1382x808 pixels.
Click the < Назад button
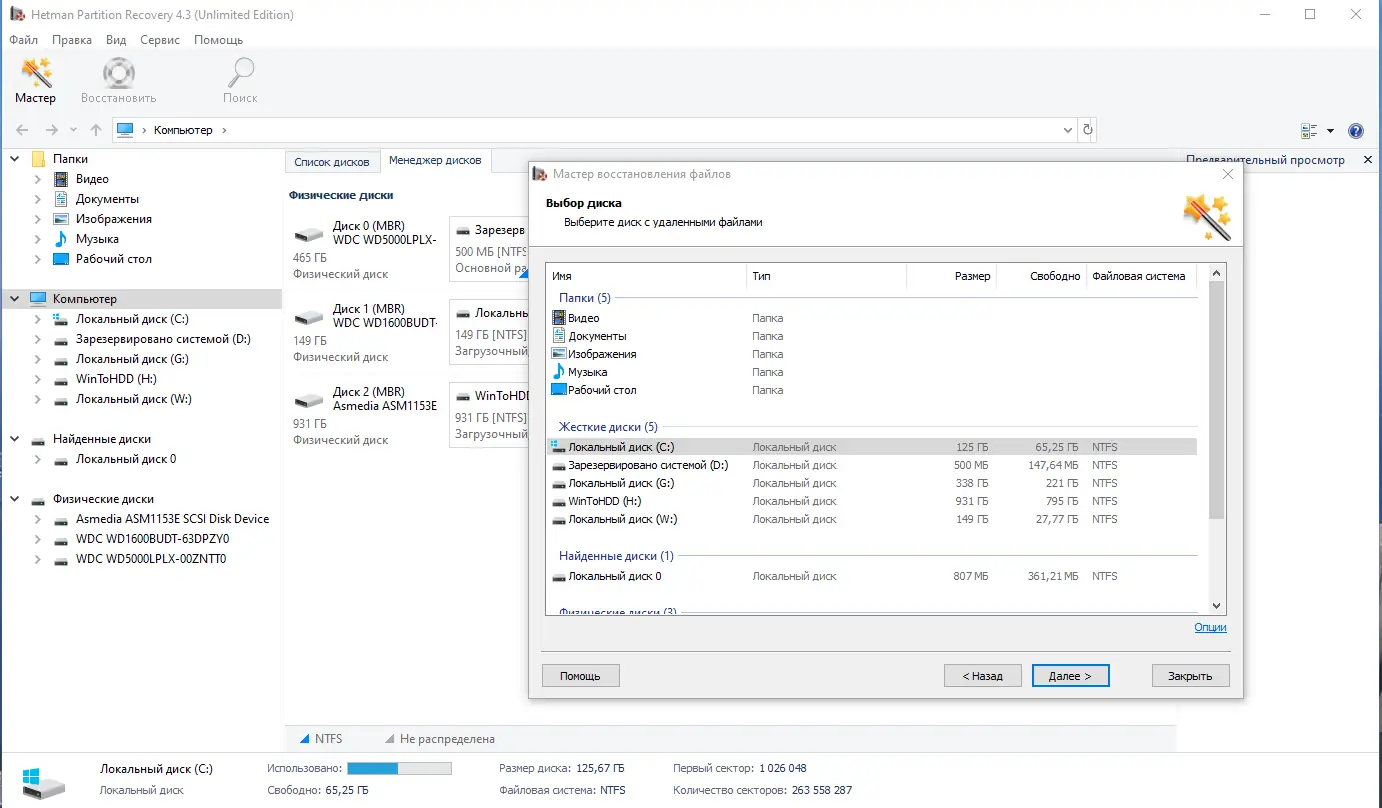tap(982, 676)
